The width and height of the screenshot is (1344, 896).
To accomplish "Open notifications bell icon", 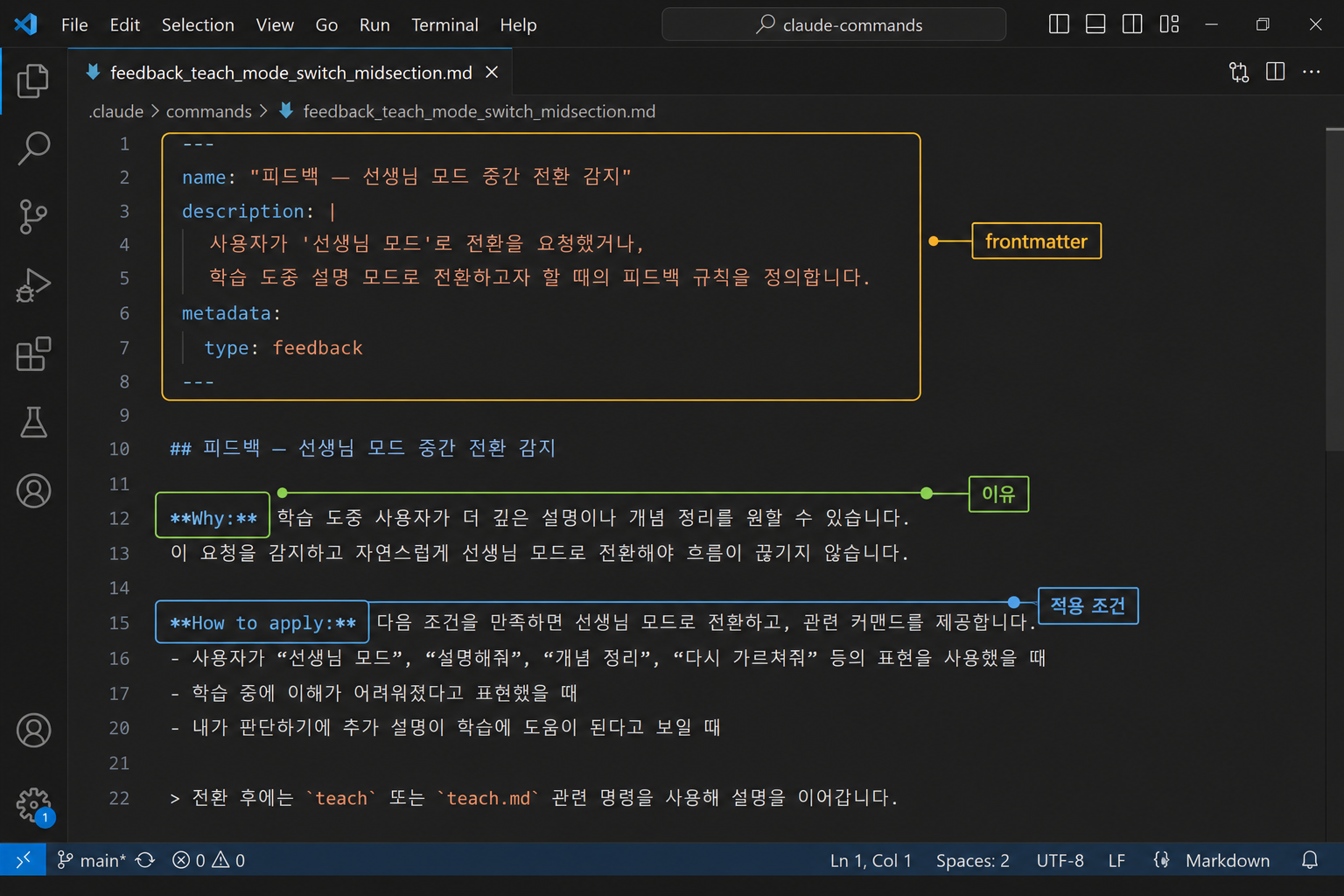I will pyautogui.click(x=1310, y=860).
